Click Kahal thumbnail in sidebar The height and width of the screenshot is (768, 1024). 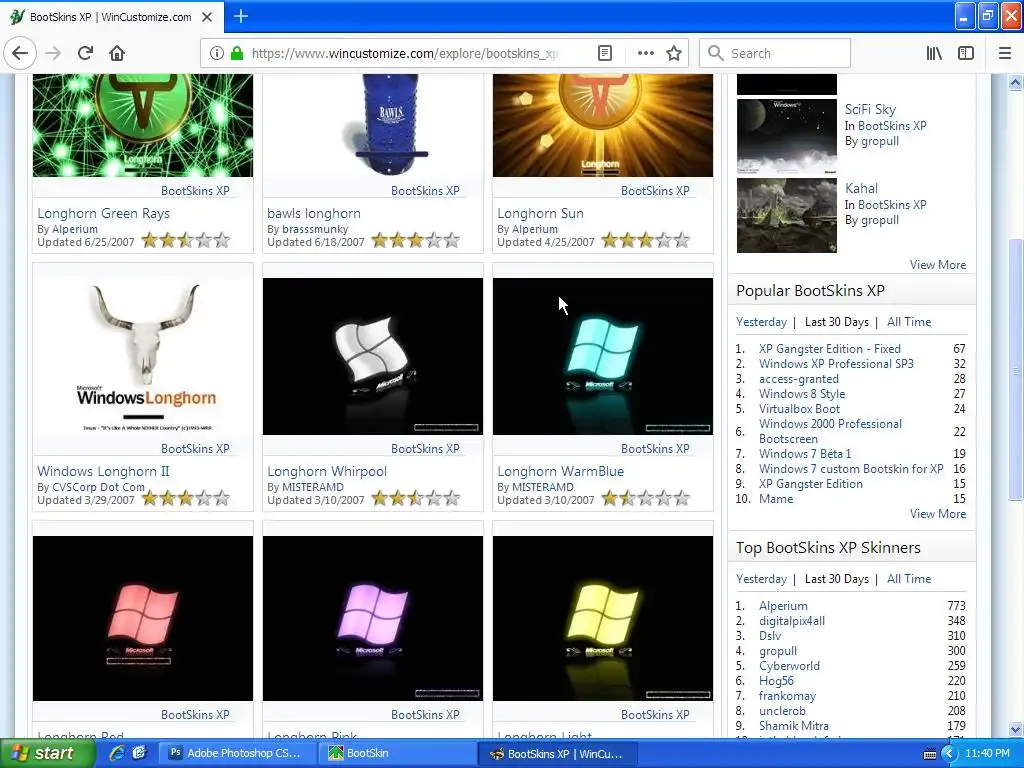pos(786,216)
